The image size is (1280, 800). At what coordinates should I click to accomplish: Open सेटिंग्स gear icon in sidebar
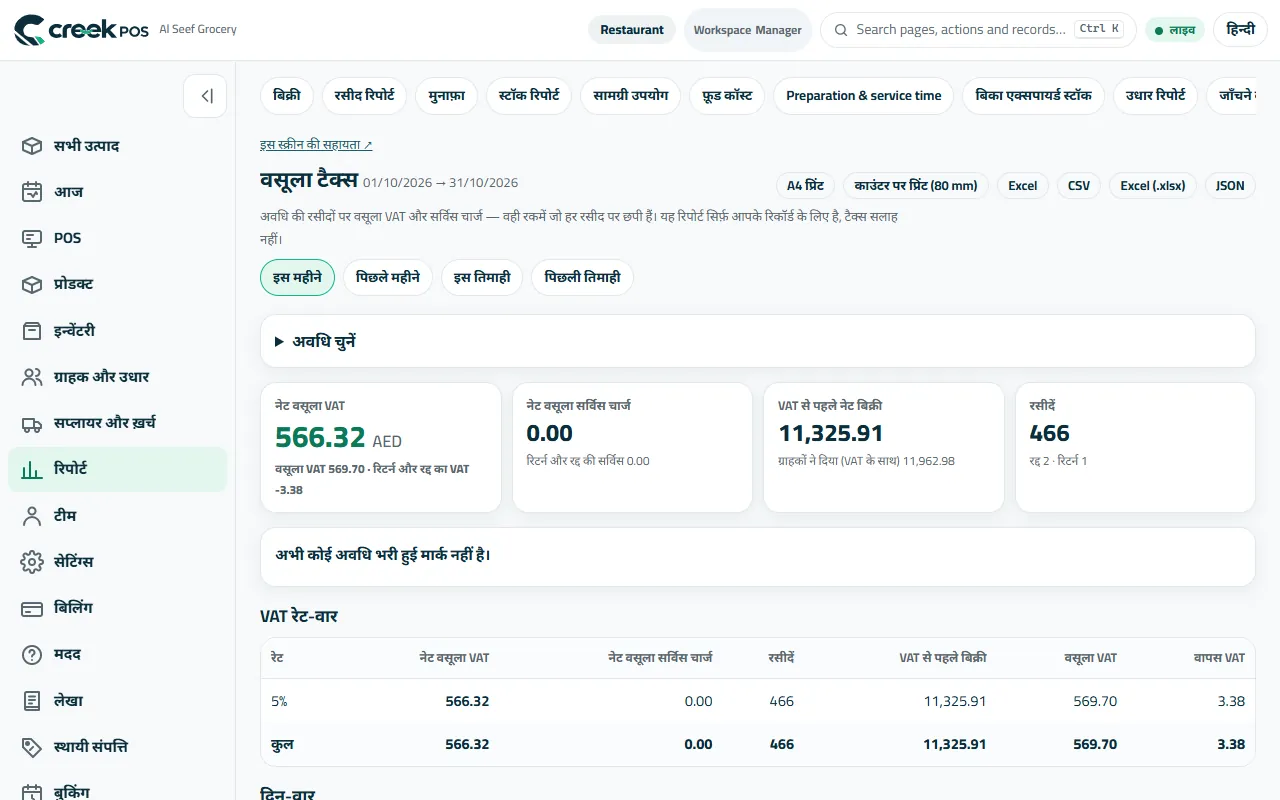[32, 562]
